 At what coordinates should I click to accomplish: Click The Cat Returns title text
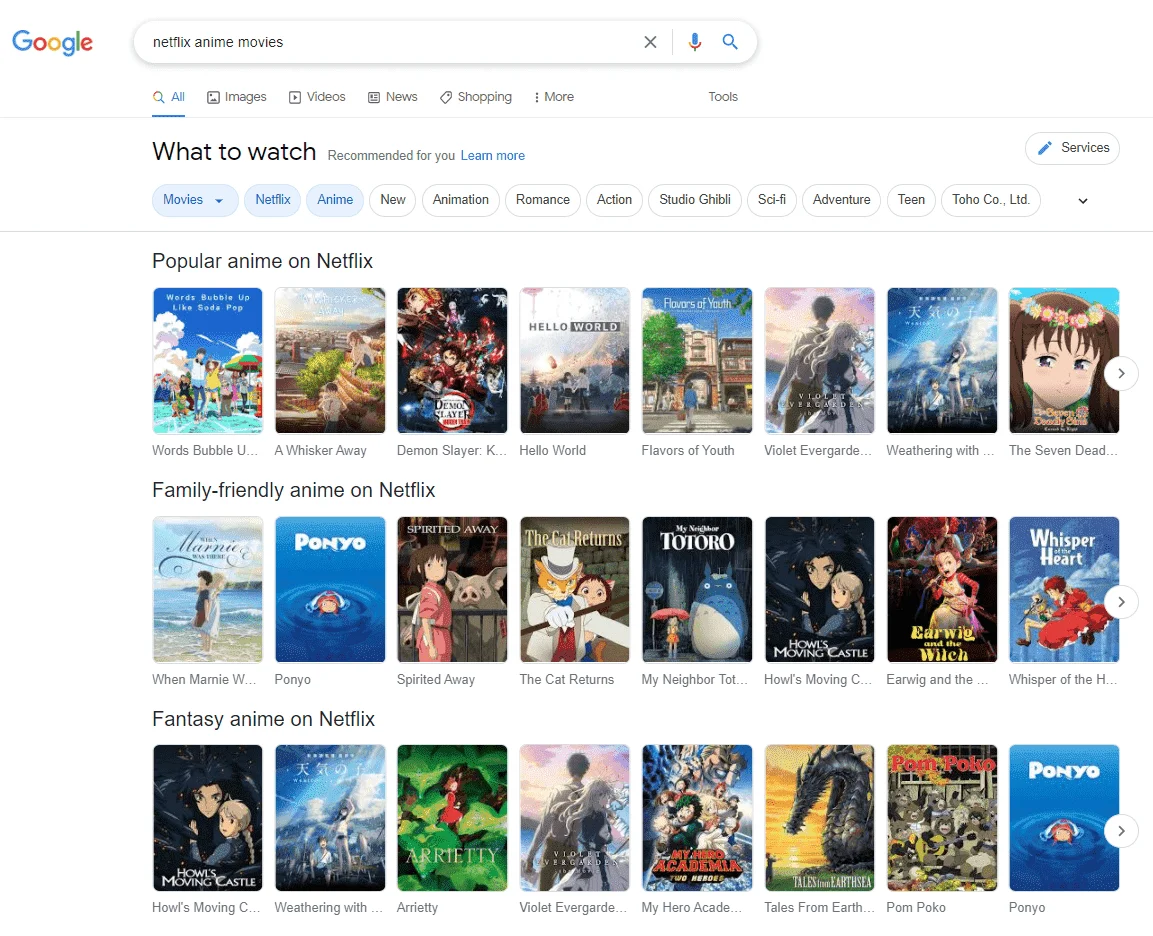tap(566, 680)
